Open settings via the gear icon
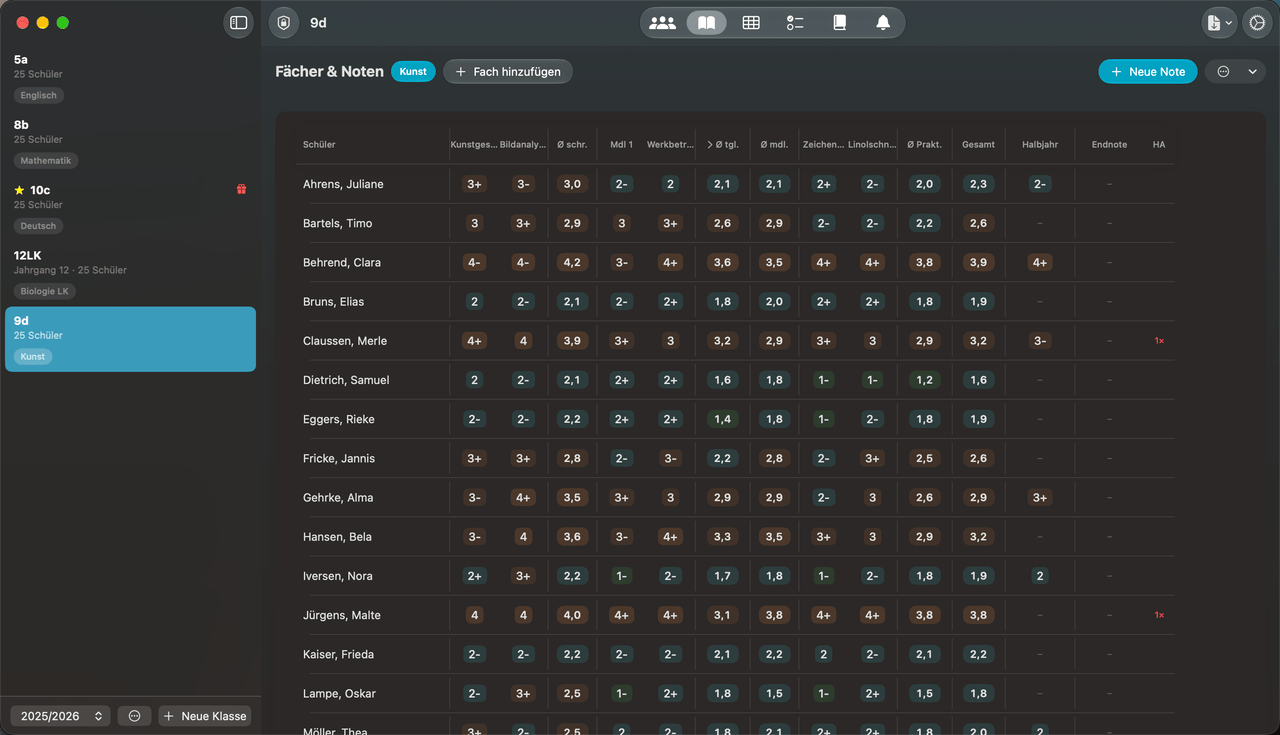1280x735 pixels. click(1257, 23)
